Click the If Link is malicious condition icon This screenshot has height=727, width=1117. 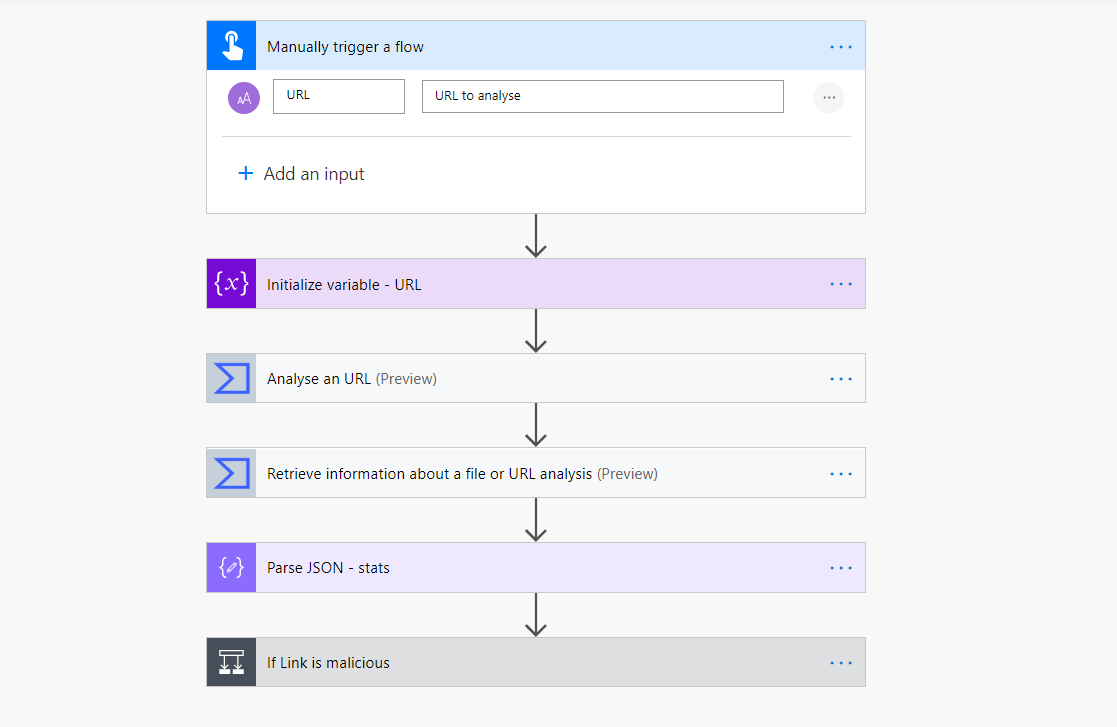click(x=231, y=662)
